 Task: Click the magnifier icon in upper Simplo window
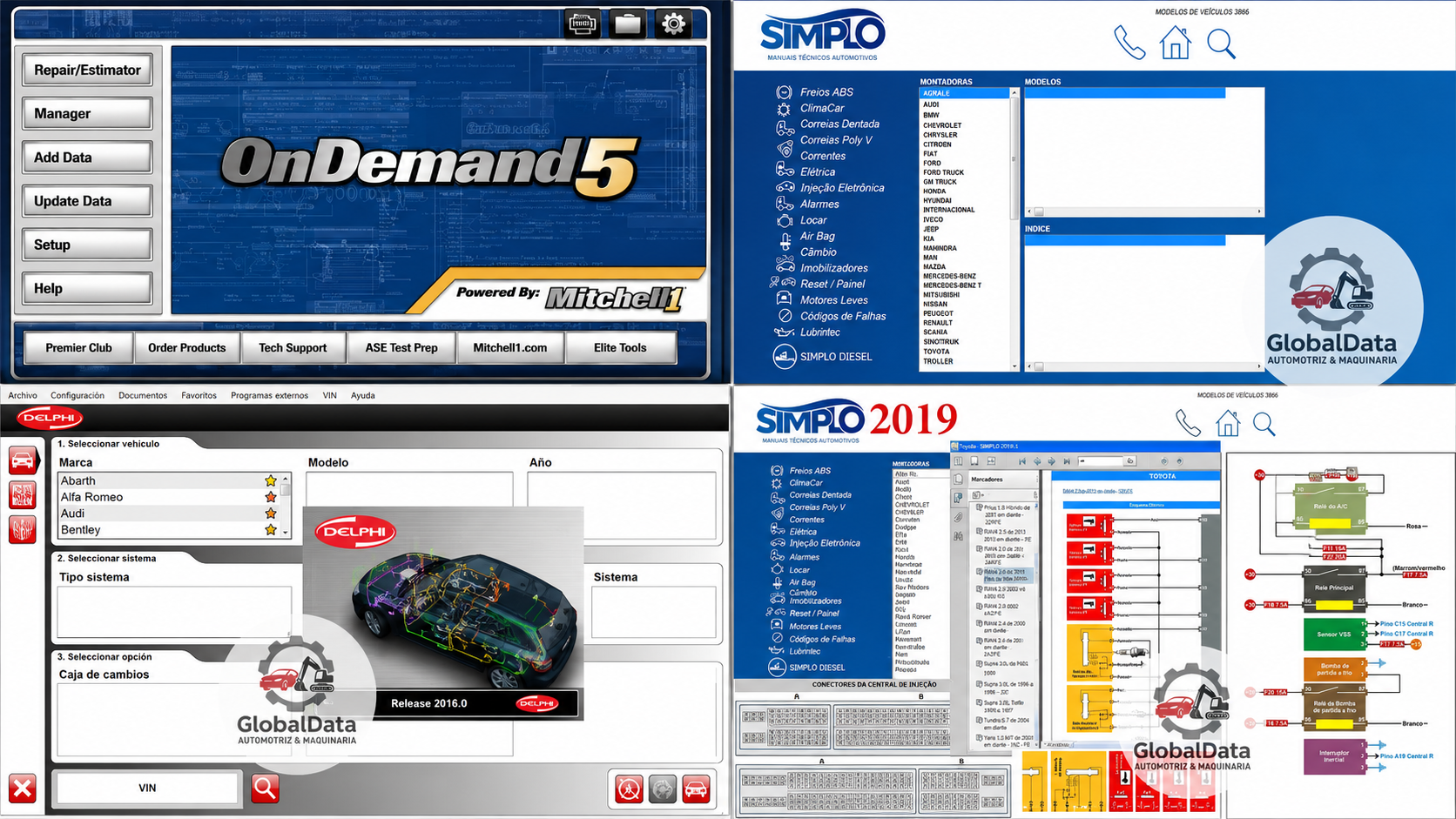[x=1221, y=44]
